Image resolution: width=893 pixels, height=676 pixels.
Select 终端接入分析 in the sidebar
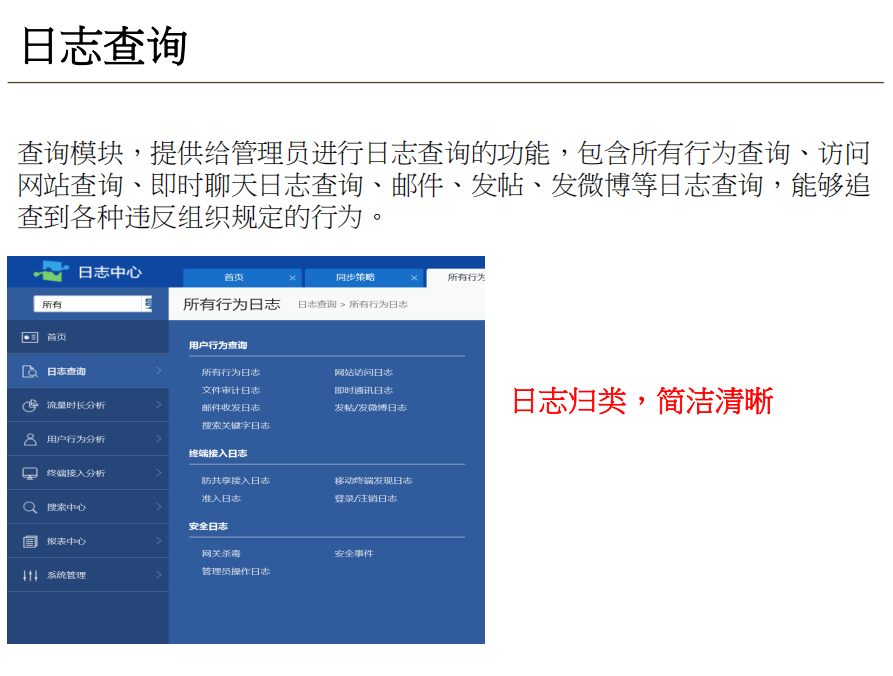(x=88, y=473)
